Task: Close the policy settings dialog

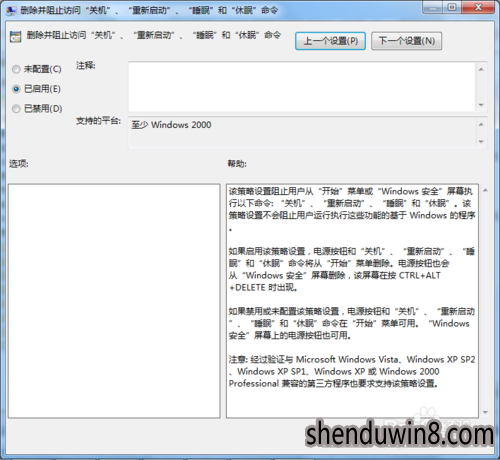Action: pos(478,7)
